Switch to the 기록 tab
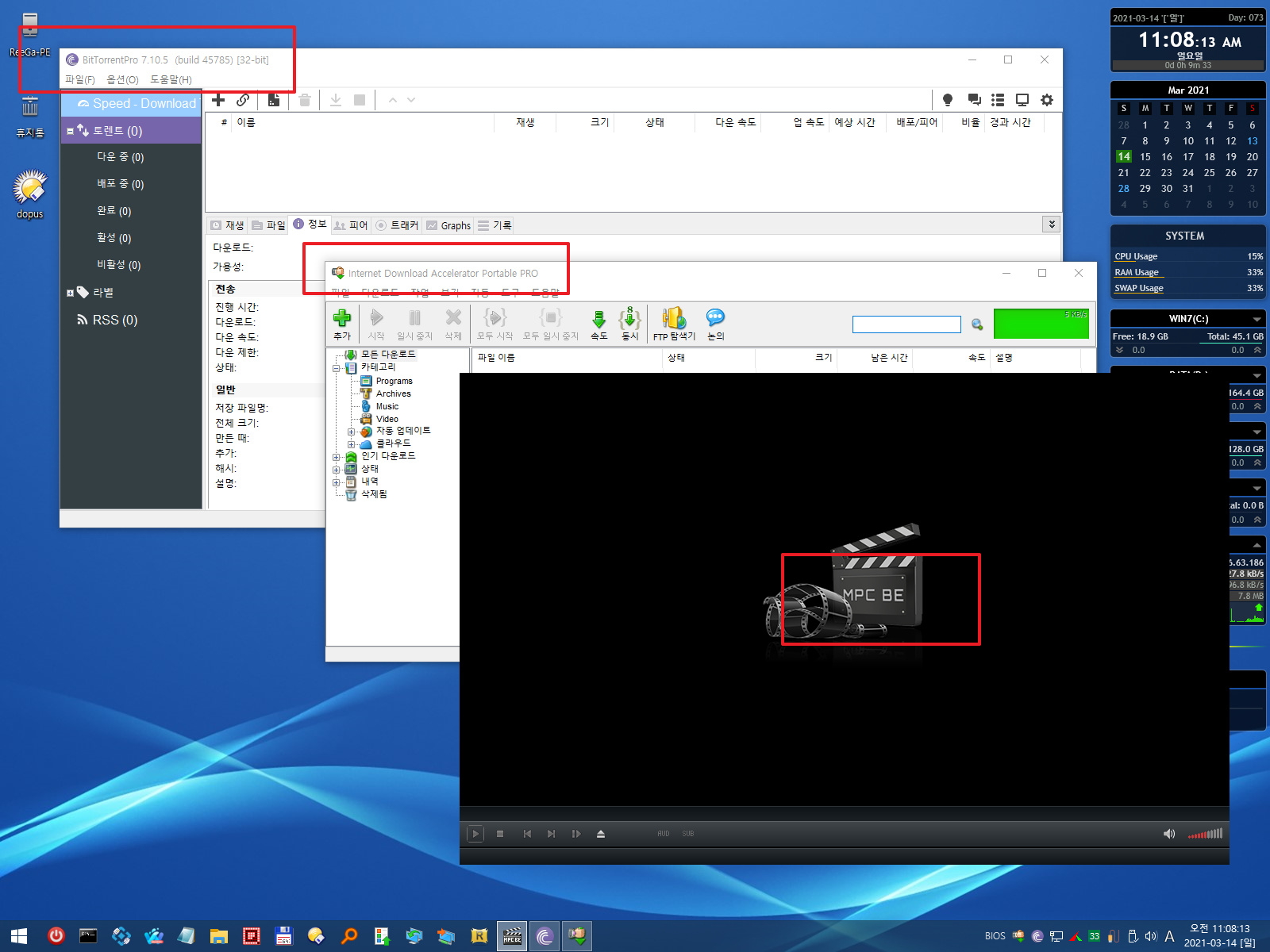Screen dimensions: 1270x952 click(495, 225)
